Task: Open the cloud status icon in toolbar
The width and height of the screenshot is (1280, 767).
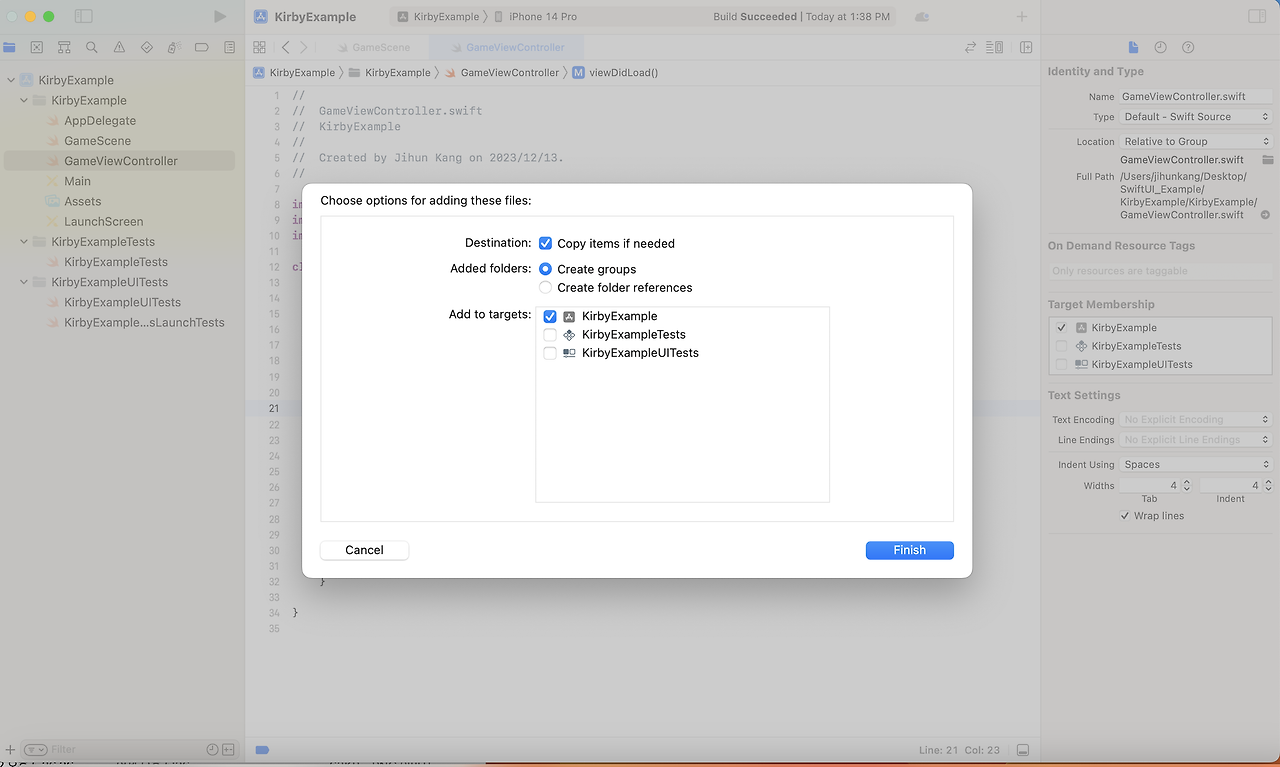Action: [x=922, y=17]
